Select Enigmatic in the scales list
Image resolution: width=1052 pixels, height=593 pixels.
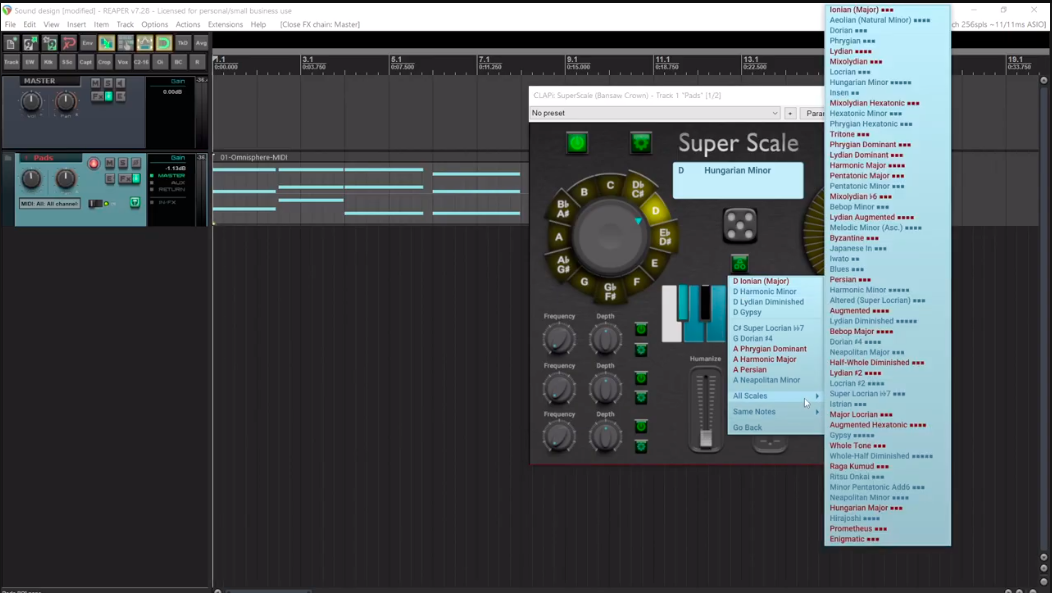coord(887,539)
